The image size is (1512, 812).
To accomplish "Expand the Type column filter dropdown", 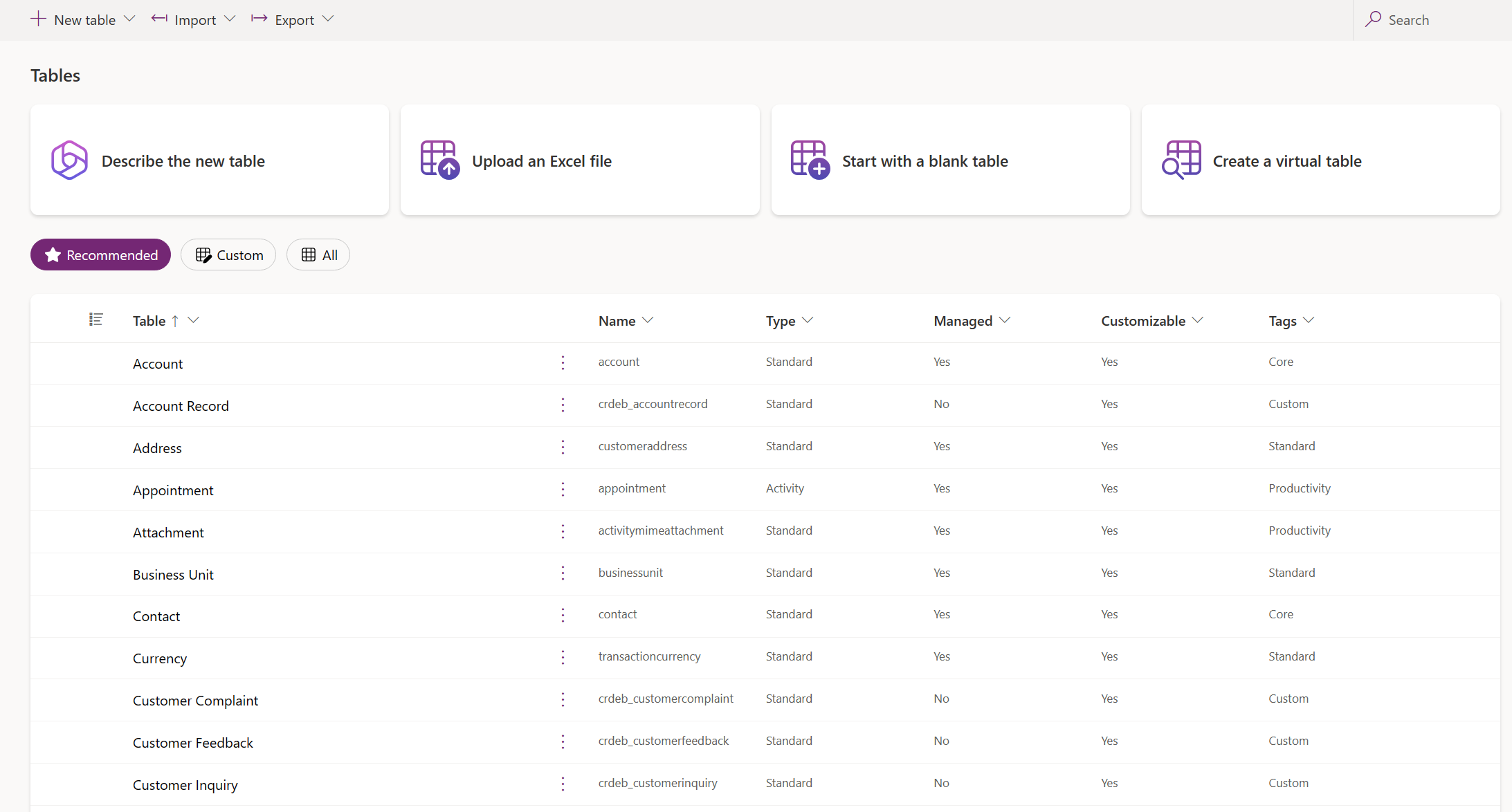I will click(808, 320).
